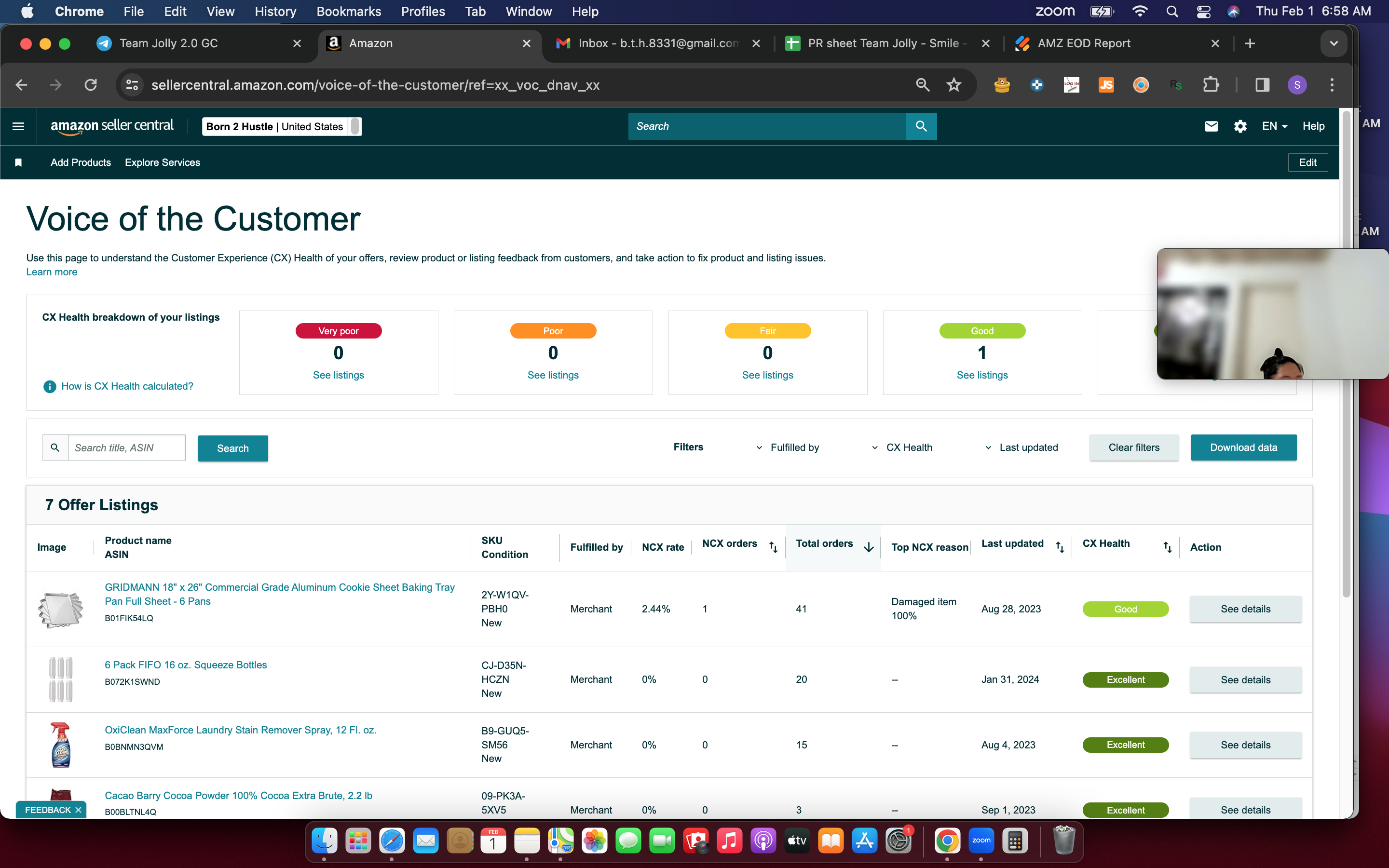Click the Amazon Seller Central logo
1389x868 pixels.
(x=112, y=126)
